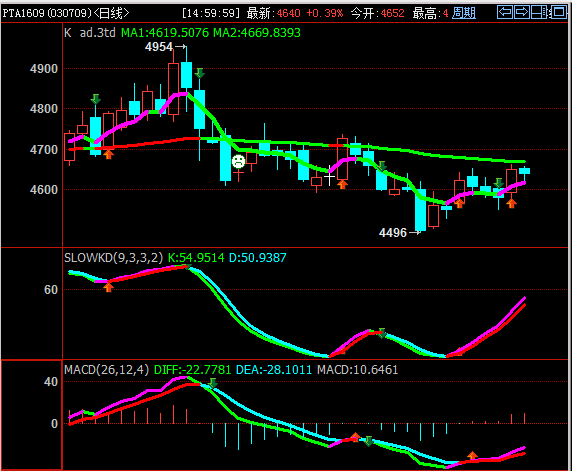The width and height of the screenshot is (572, 471).
Task: Click the long cyan candle at the 4496 low
Action: tap(421, 210)
